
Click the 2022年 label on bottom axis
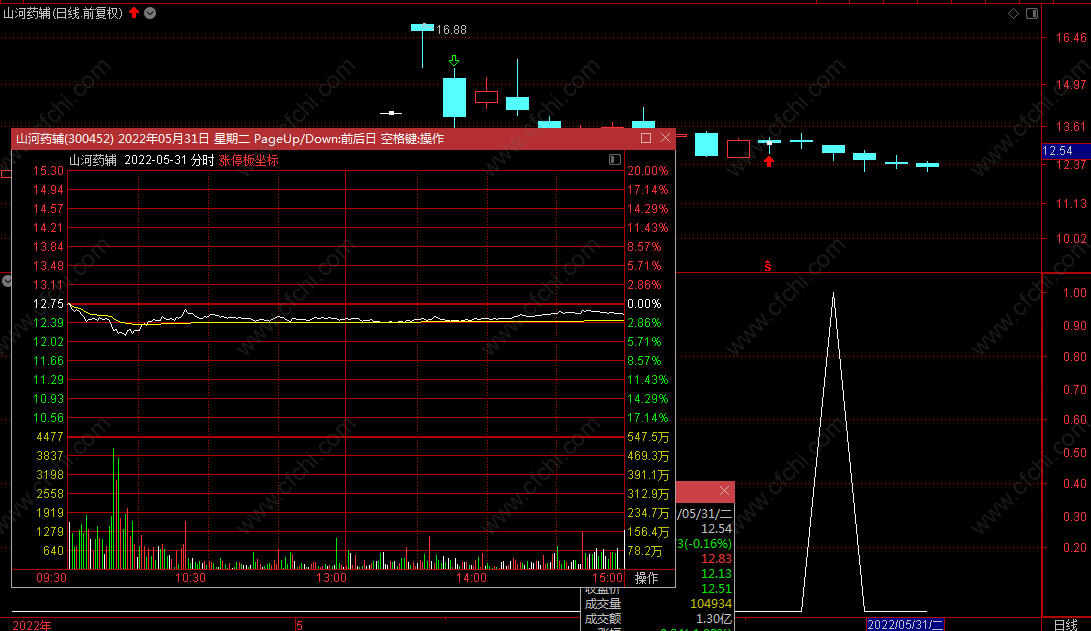pos(32,625)
